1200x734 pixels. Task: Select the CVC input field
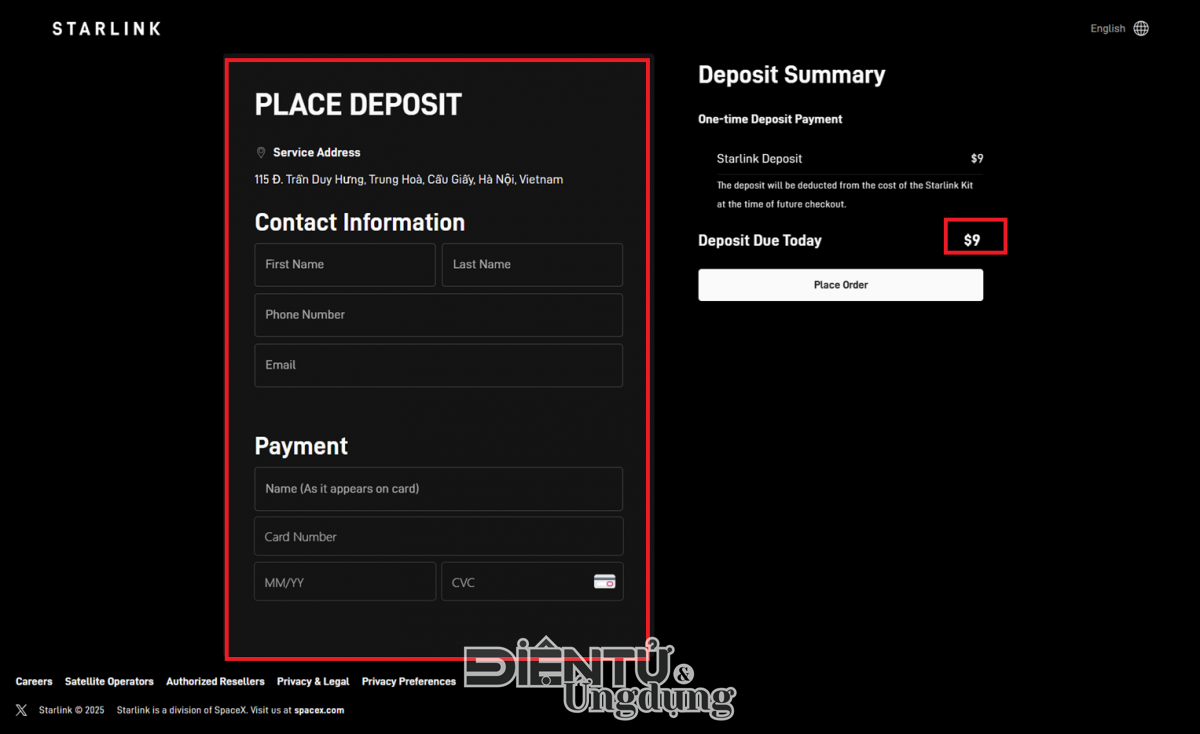[x=532, y=582]
